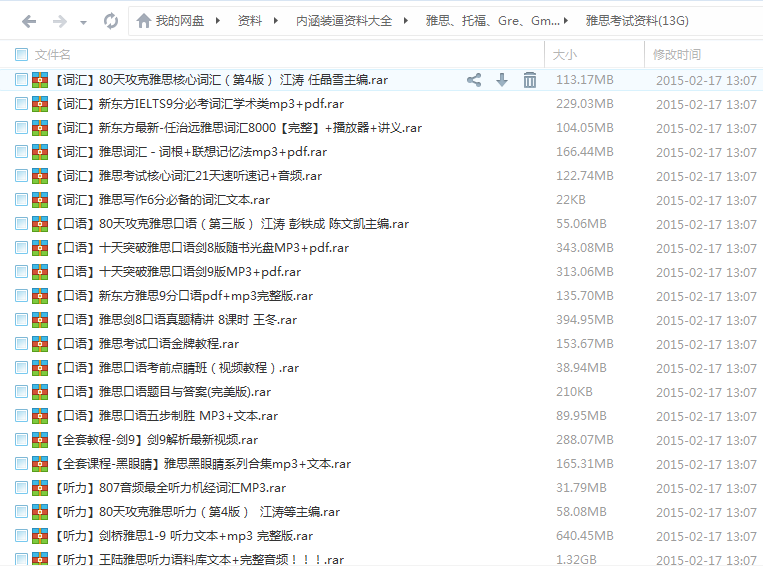Check the box for 新东方IELTS9分必考词汇 file
Screen dimensions: 763x574
tap(21, 103)
